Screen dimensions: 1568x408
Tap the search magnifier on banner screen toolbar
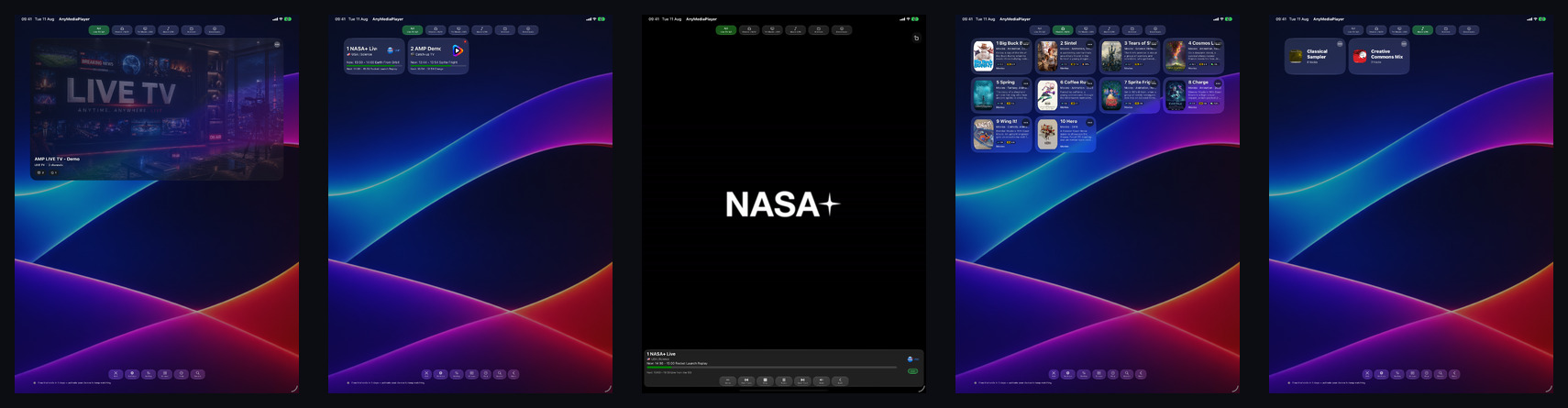pos(198,374)
